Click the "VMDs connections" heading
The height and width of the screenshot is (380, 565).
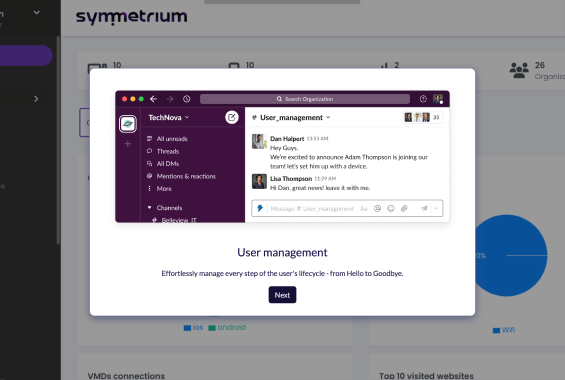126,376
